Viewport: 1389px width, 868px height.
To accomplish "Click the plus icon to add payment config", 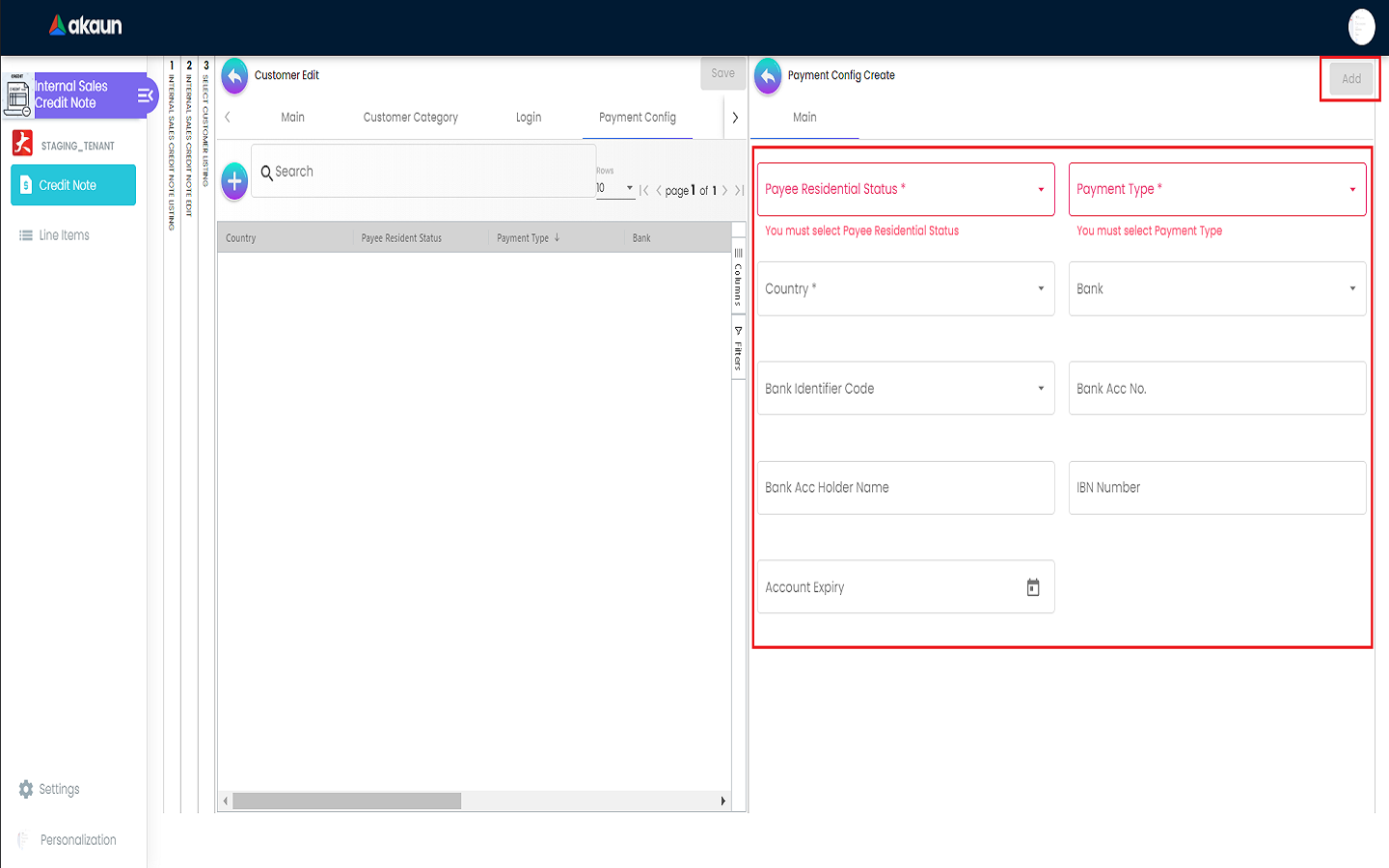I will pyautogui.click(x=234, y=180).
